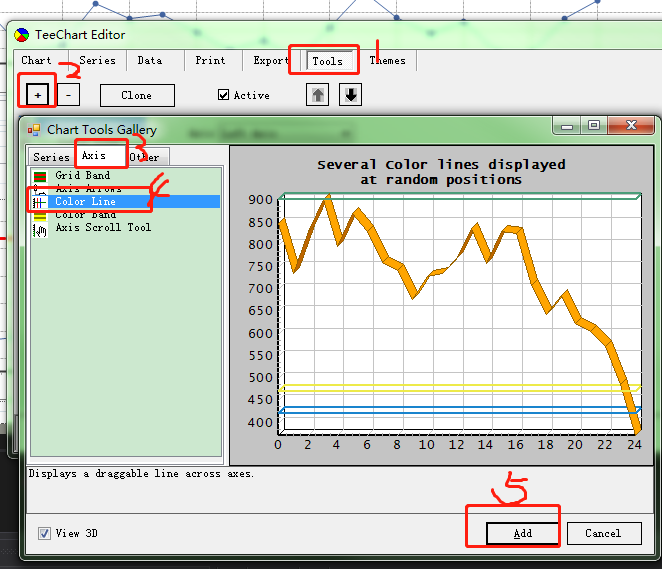Select the Series tab in Tools Gallery

51,157
